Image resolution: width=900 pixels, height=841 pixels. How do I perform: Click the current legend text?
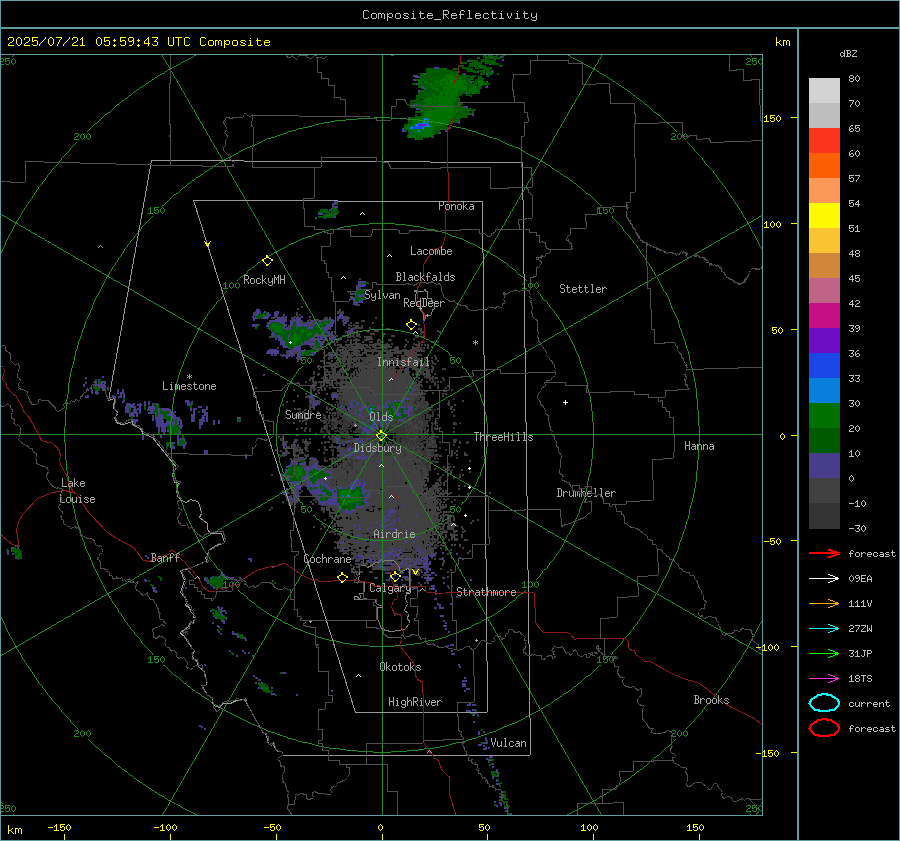(x=869, y=703)
